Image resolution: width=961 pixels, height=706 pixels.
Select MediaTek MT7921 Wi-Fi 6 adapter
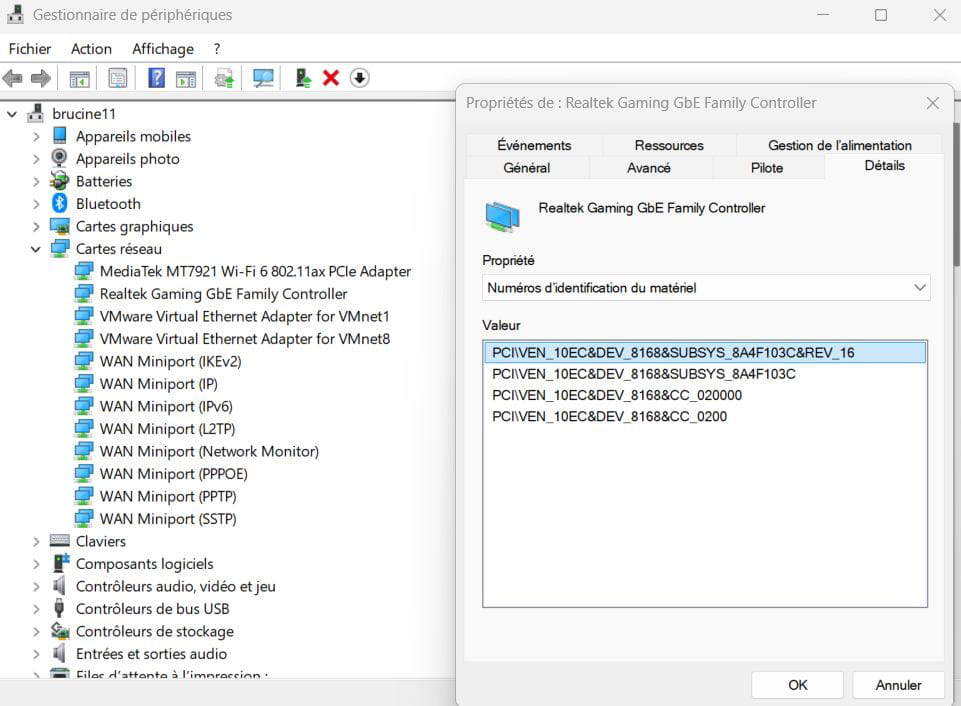pyautogui.click(x=255, y=271)
